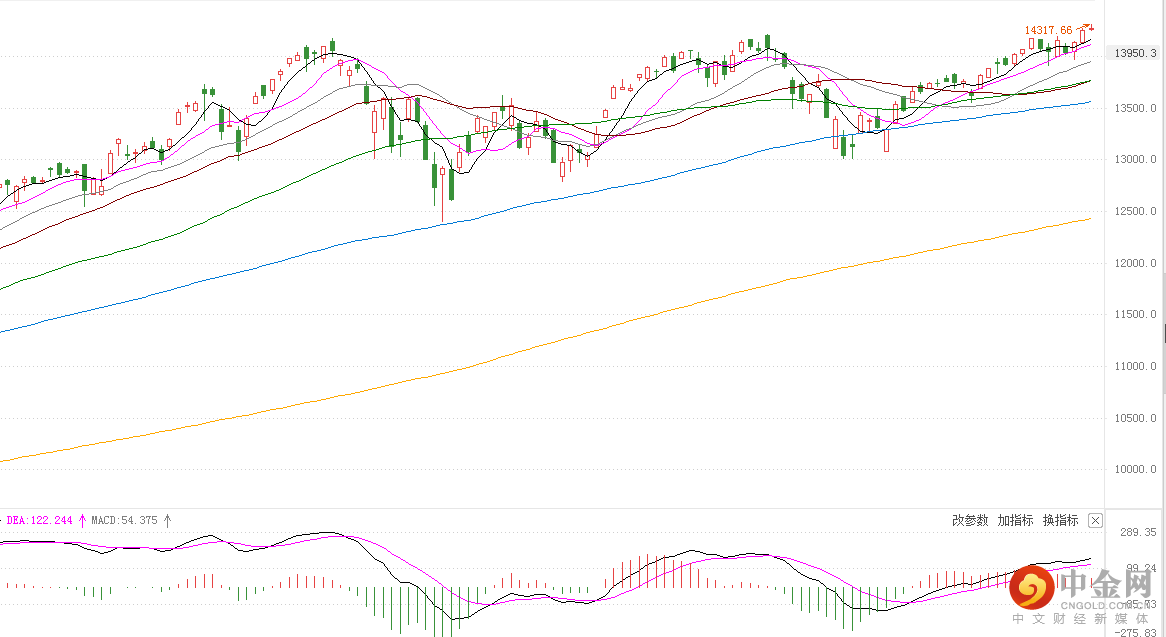The image size is (1166, 637).
Task: Click the -275.83 MACD axis value
Action: pyautogui.click(x=1140, y=632)
